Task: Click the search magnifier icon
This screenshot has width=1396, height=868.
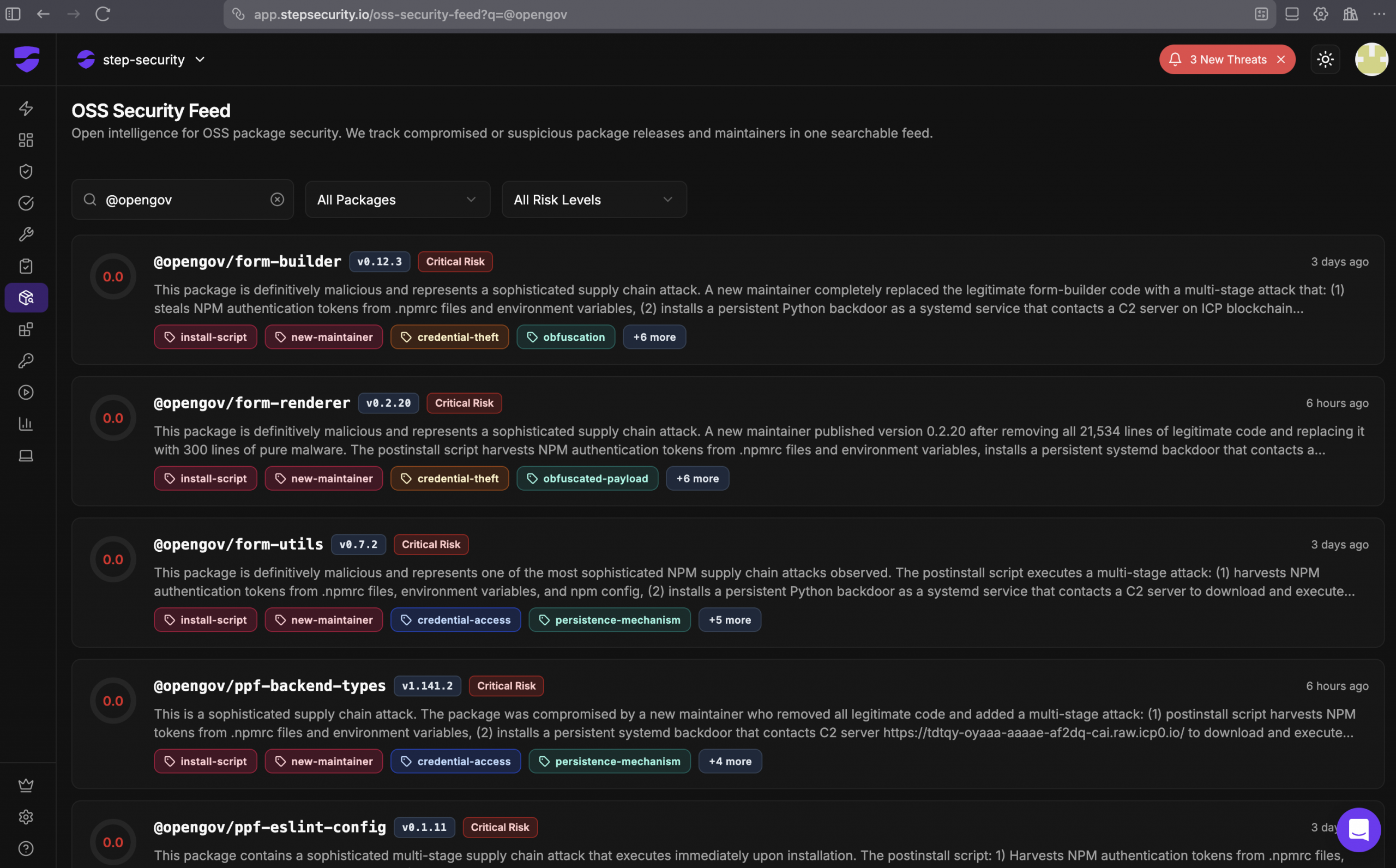Action: pos(90,199)
